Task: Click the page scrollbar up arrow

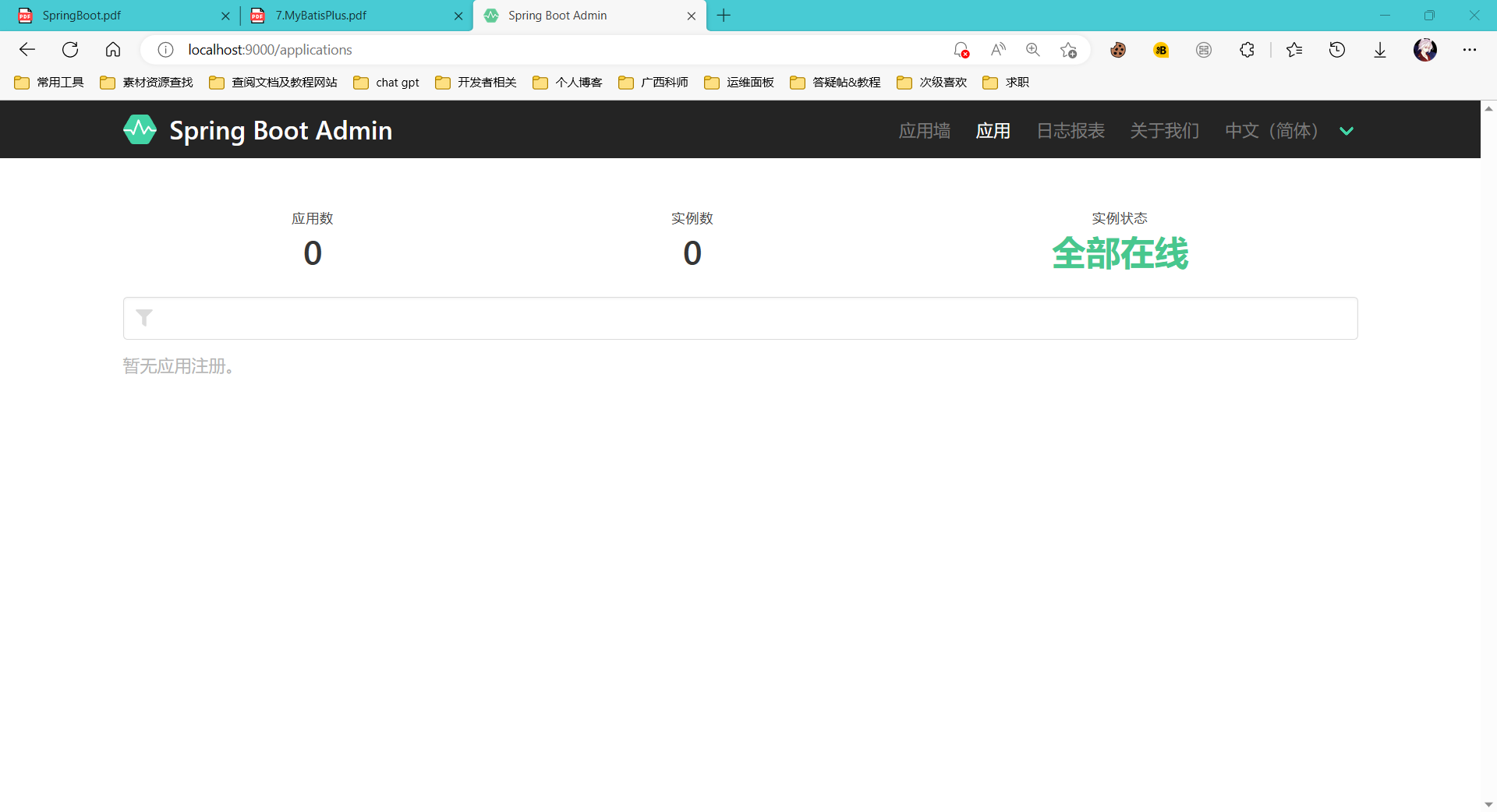Action: tap(1488, 108)
